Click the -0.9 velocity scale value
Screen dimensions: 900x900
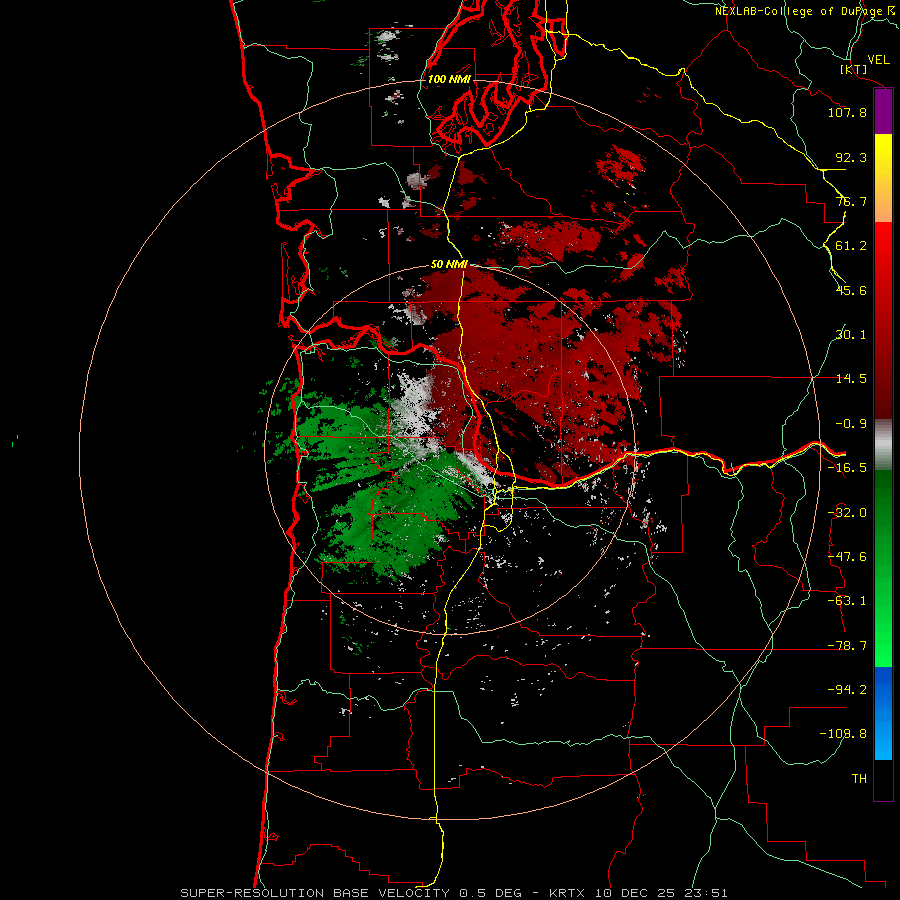(851, 424)
